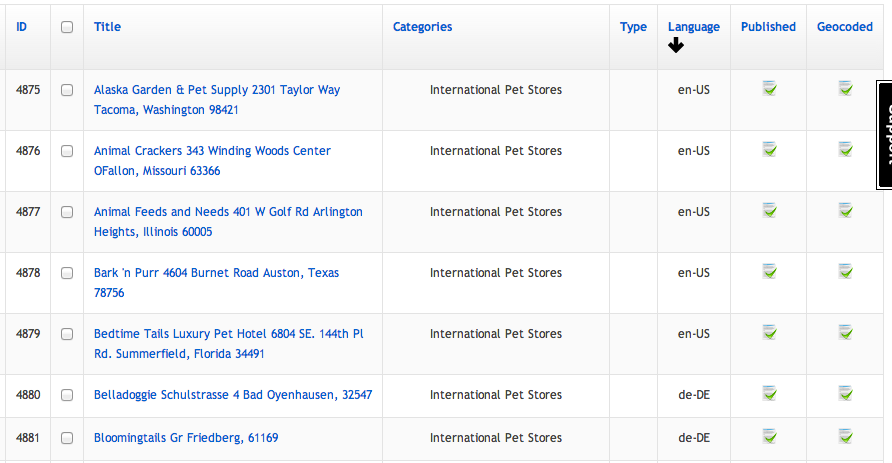Image resolution: width=892 pixels, height=463 pixels.
Task: Click ID cell 4878
Action: [28, 273]
